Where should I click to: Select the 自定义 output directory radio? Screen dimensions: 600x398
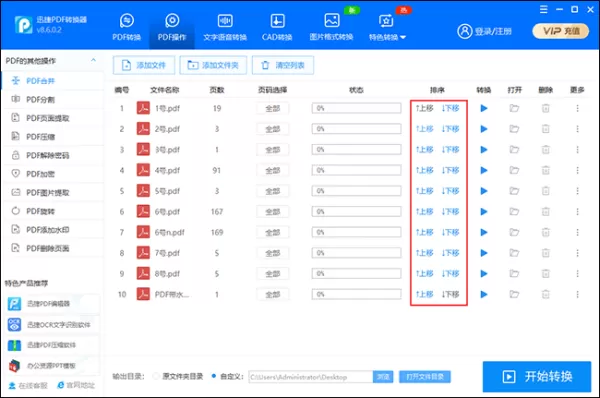[x=214, y=376]
